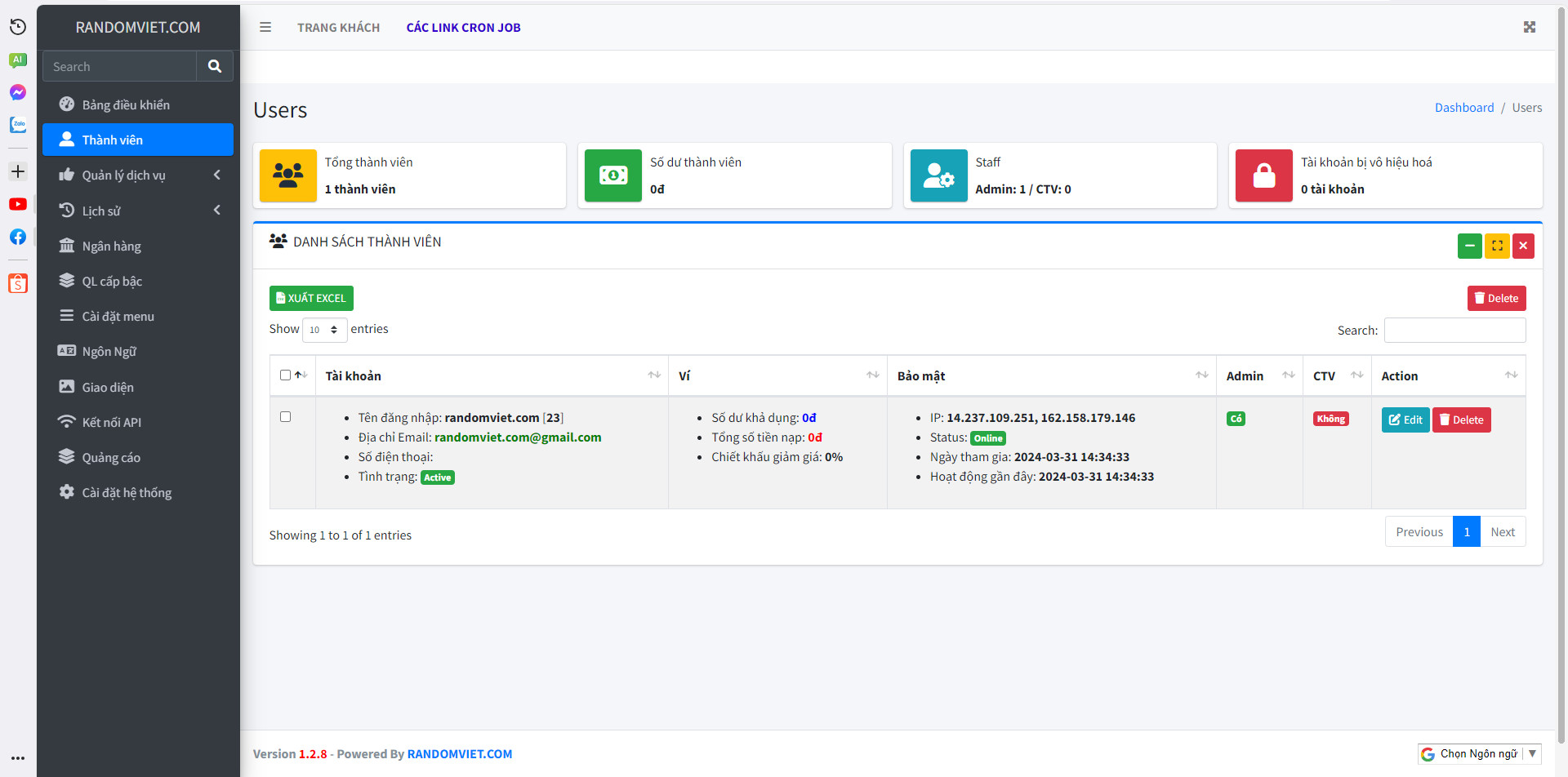Focus the sidebar Search field
This screenshot has width=1568, height=777.
tap(119, 66)
